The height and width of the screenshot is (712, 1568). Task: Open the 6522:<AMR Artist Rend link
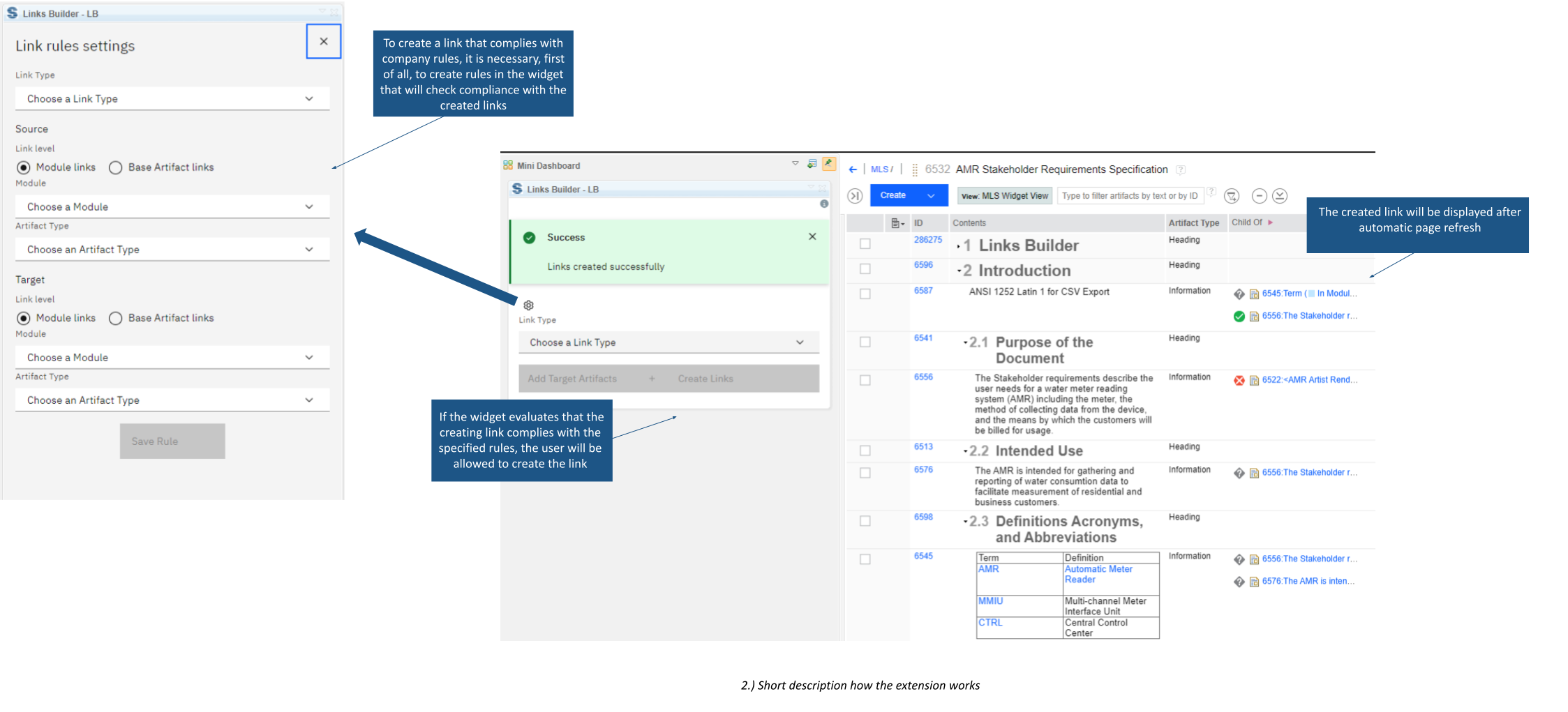[x=1310, y=380]
